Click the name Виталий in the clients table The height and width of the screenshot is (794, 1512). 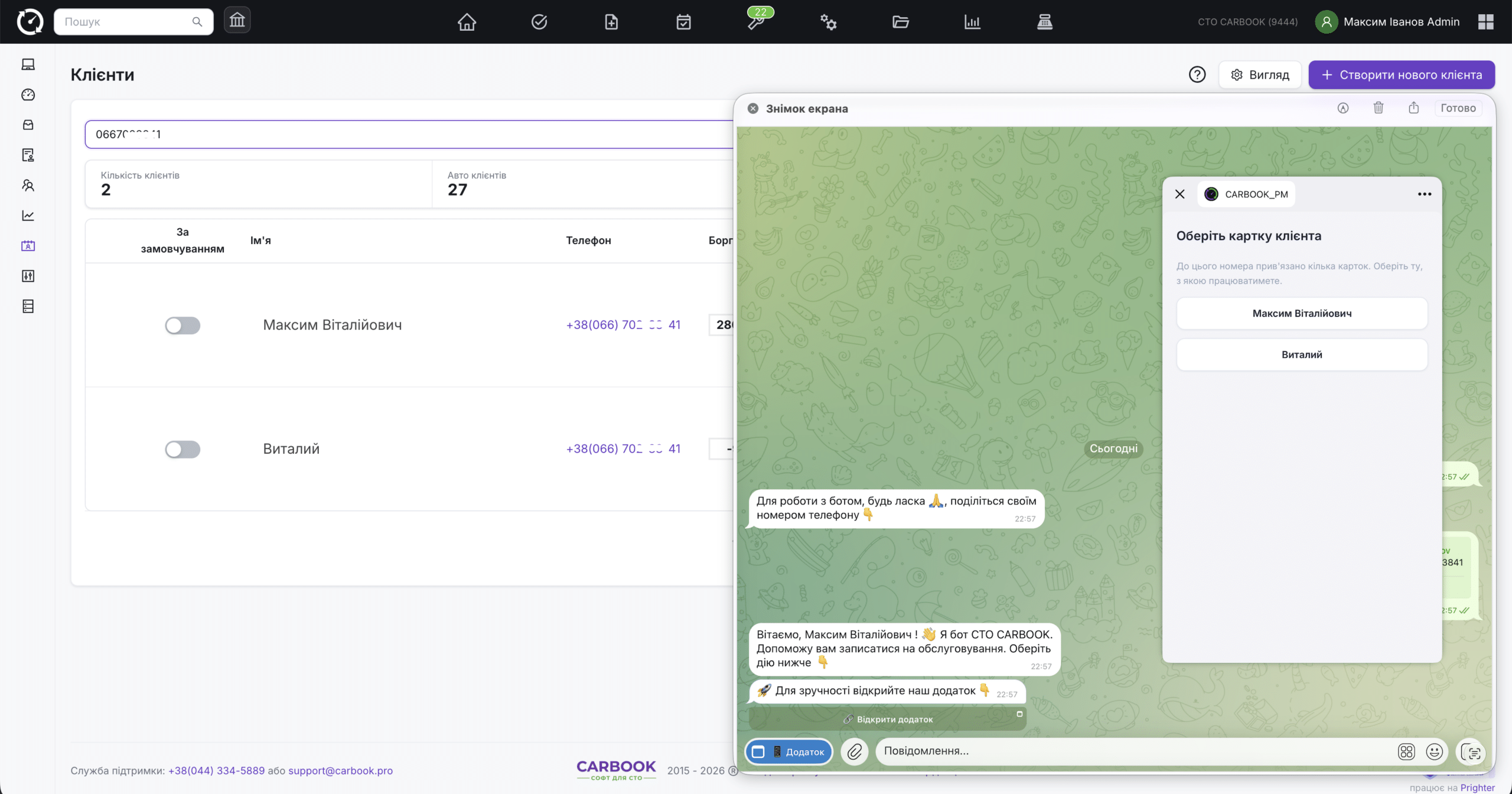click(x=291, y=449)
